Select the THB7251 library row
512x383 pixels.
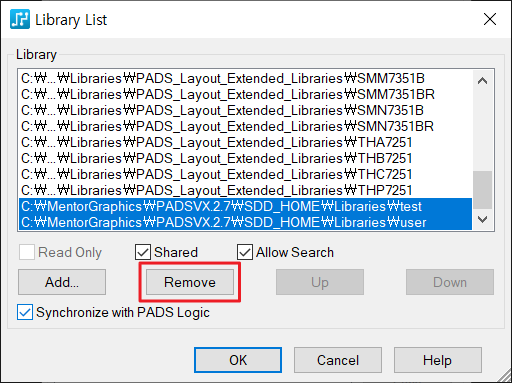(245, 158)
